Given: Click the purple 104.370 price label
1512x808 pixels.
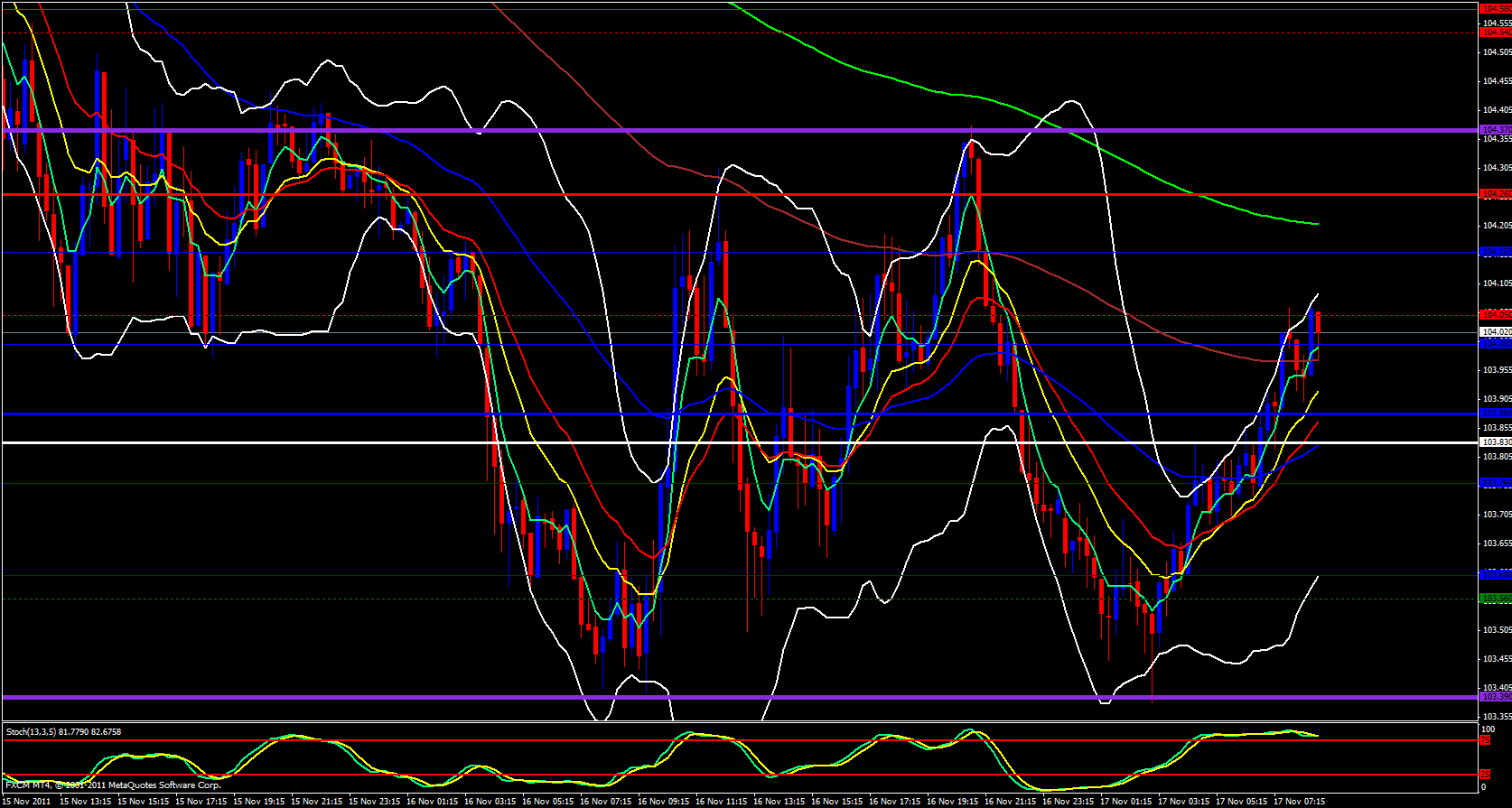Looking at the screenshot, I should 1495,130.
